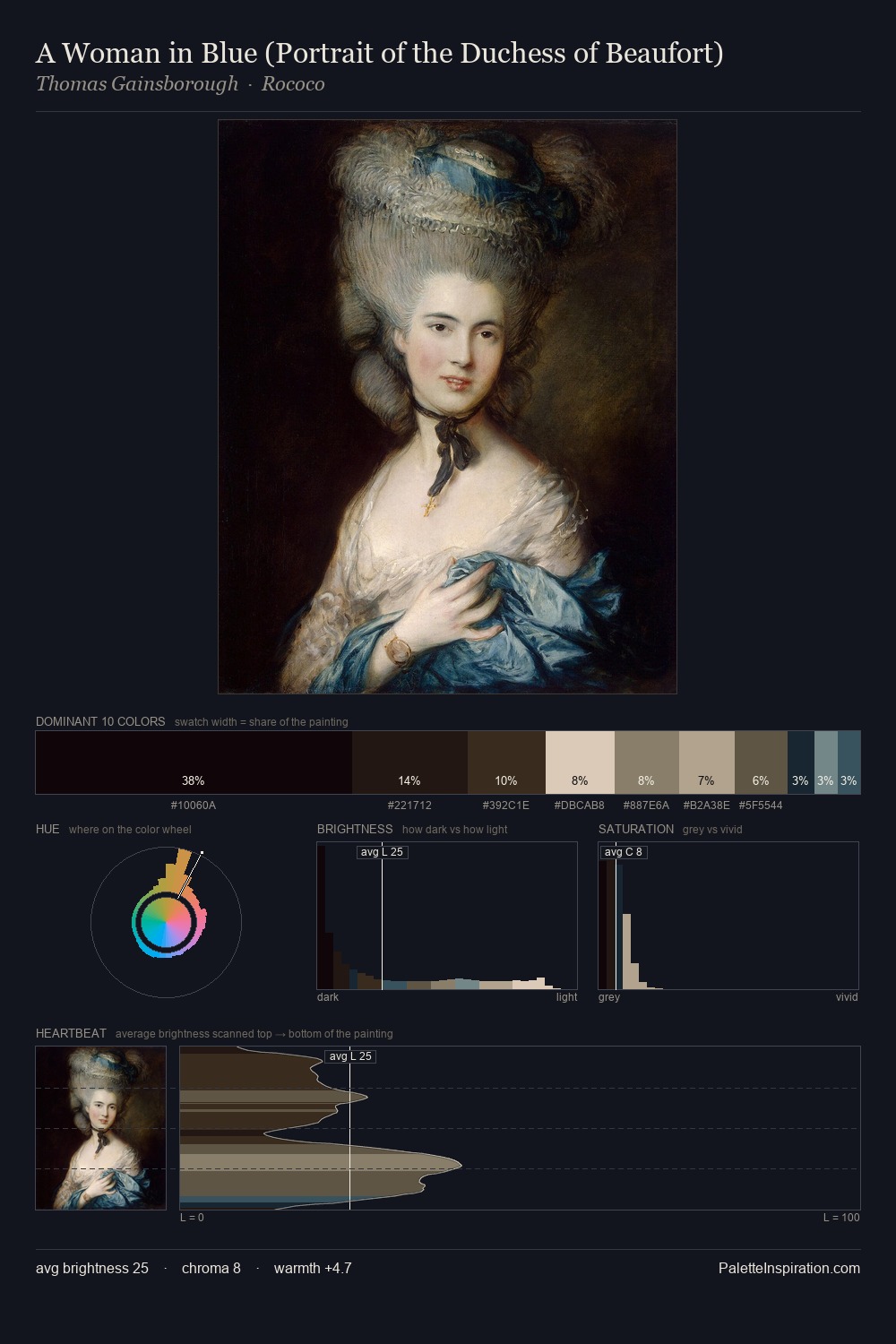The width and height of the screenshot is (896, 1344).
Task: Click the 'L = 0' axis label
Action: 192,1217
